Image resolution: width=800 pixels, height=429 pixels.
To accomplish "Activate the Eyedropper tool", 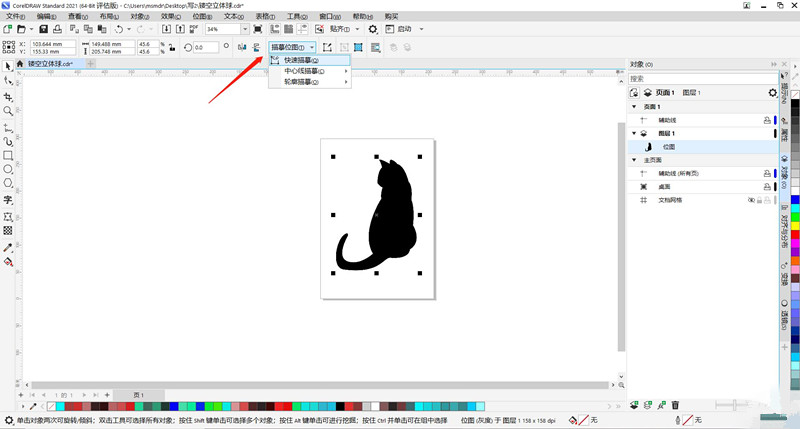I will [8, 247].
